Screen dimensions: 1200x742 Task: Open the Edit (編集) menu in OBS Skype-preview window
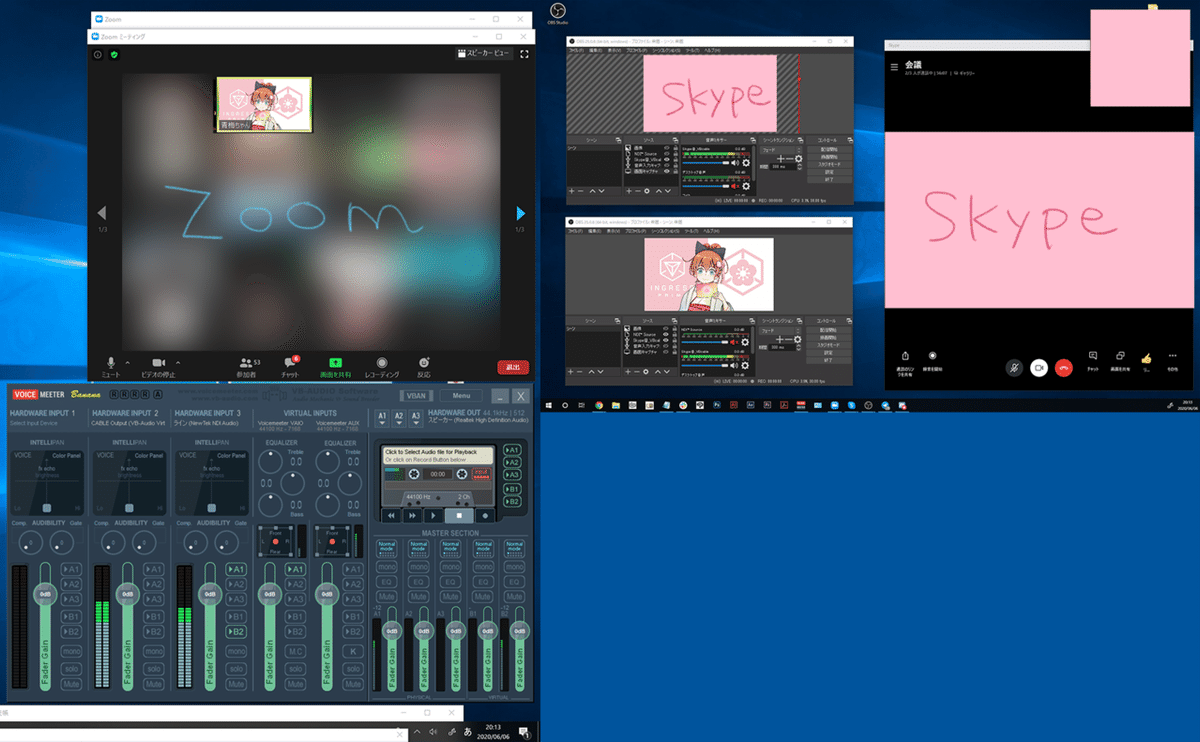pyautogui.click(x=596, y=49)
